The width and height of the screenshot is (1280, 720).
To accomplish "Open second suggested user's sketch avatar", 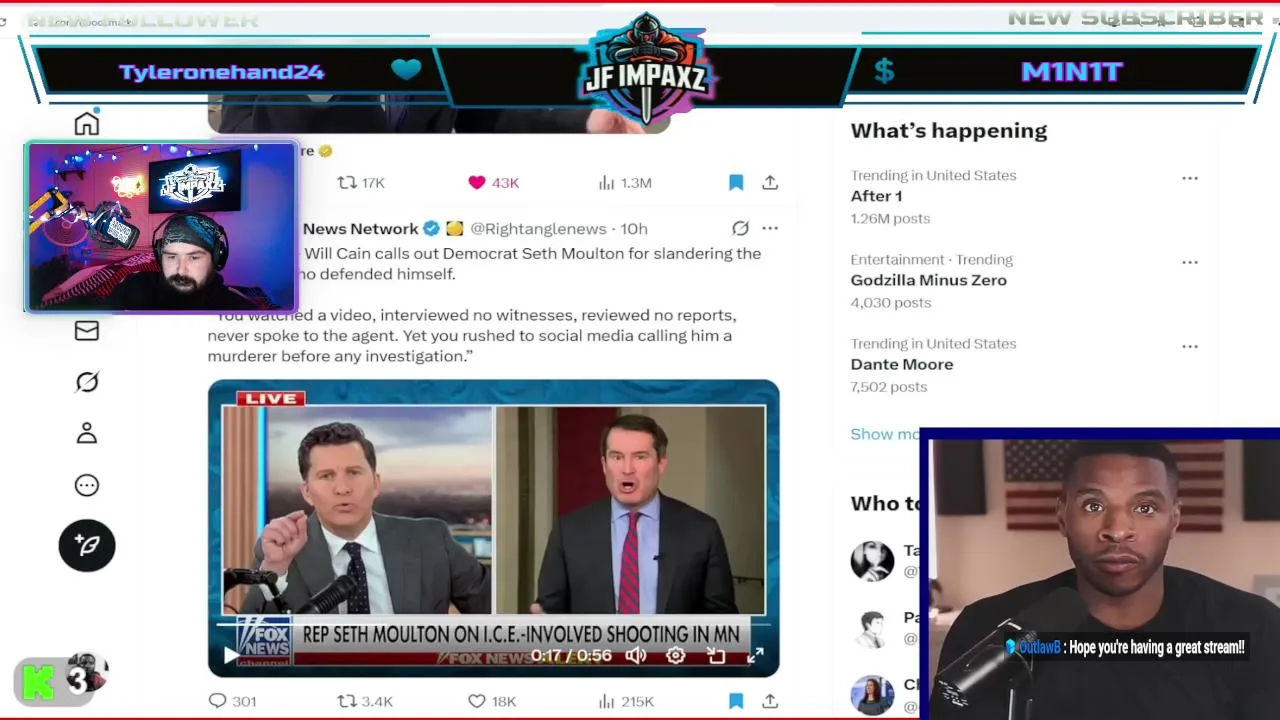I will 872,629.
